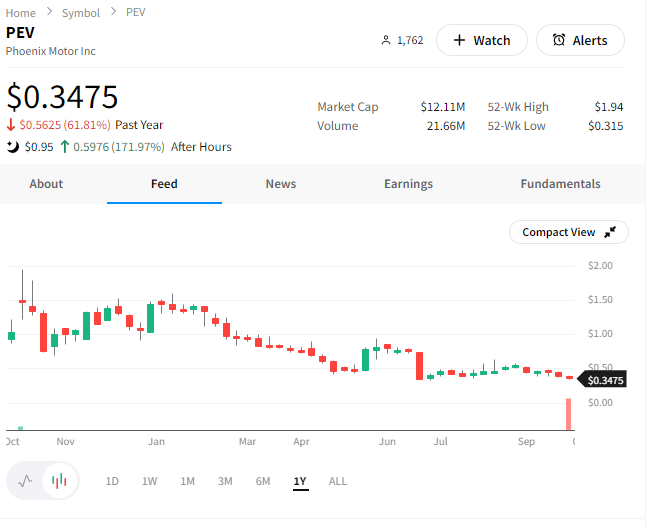
Task: Set chart range to 1M
Action: click(187, 481)
